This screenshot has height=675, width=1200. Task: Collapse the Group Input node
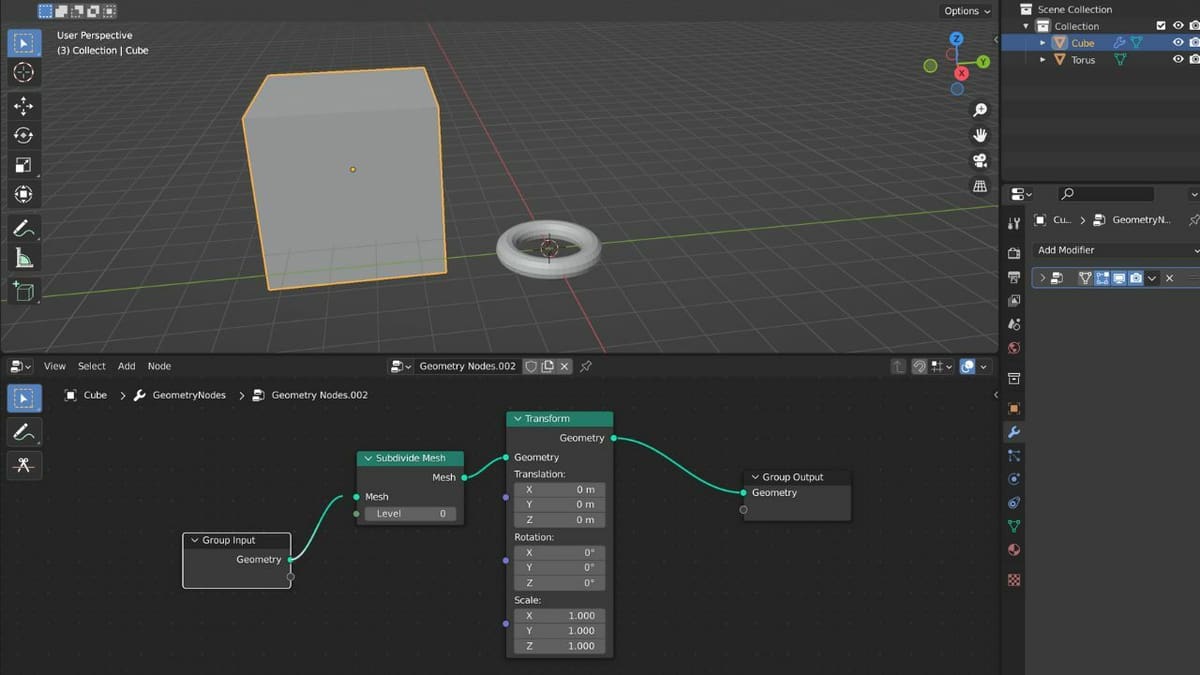pyautogui.click(x=195, y=540)
